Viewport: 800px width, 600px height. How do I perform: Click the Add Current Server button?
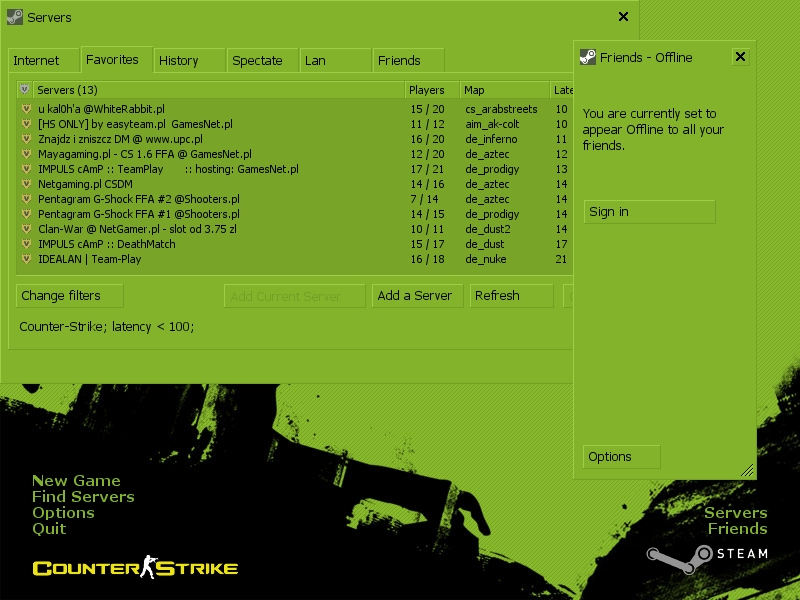click(295, 296)
